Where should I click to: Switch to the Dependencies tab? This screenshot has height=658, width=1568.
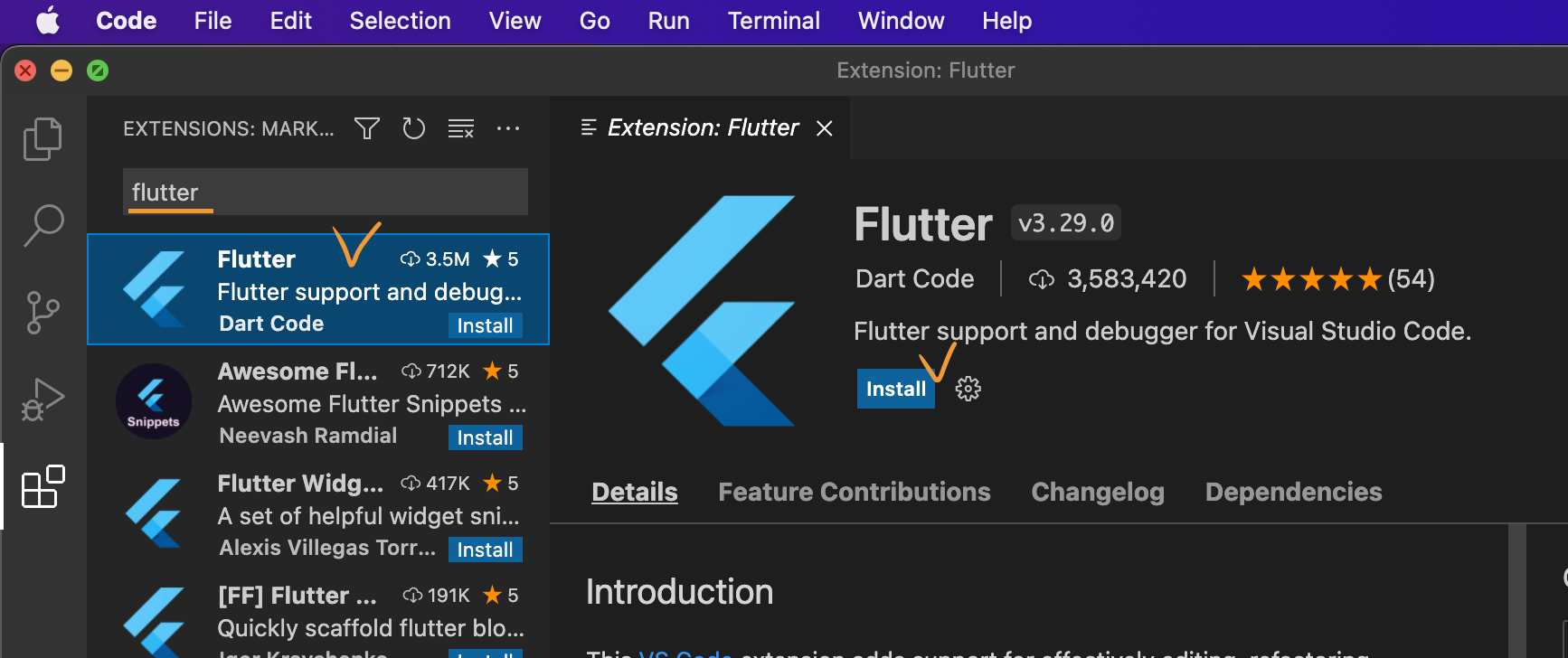(1294, 492)
